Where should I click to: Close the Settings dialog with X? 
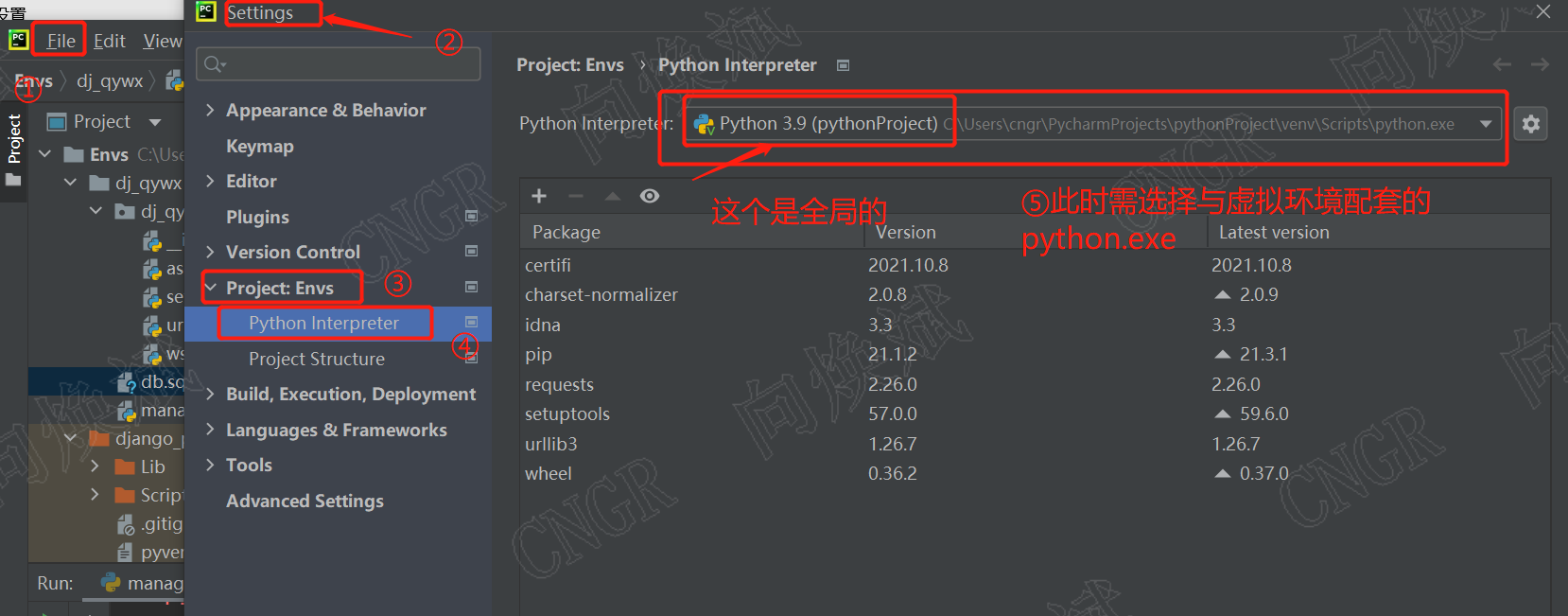[x=1543, y=11]
